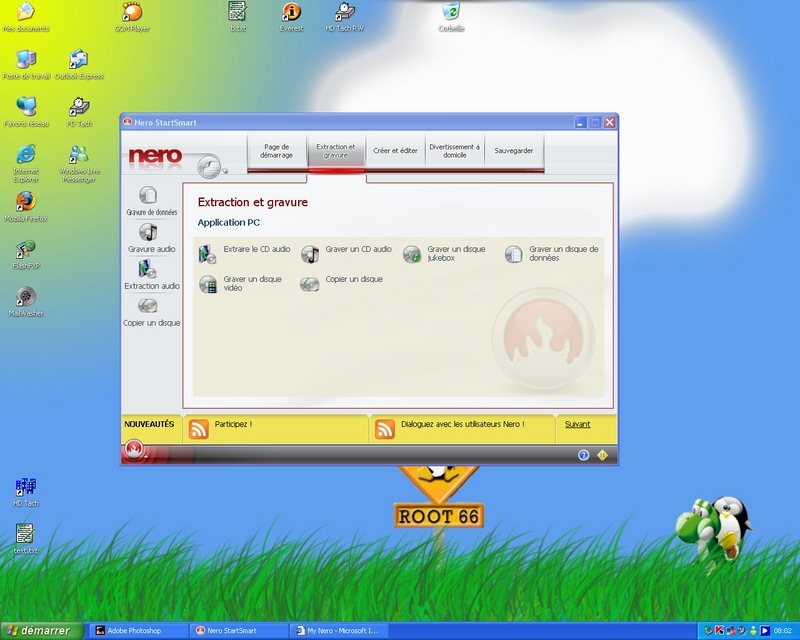The image size is (800, 640).
Task: Click Copier un disque icon in main panel
Action: (x=310, y=284)
